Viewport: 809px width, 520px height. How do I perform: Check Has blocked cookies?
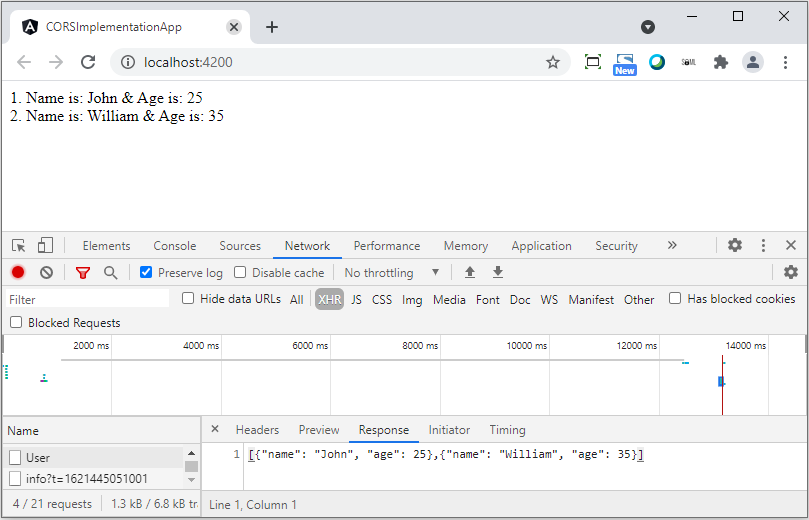675,298
